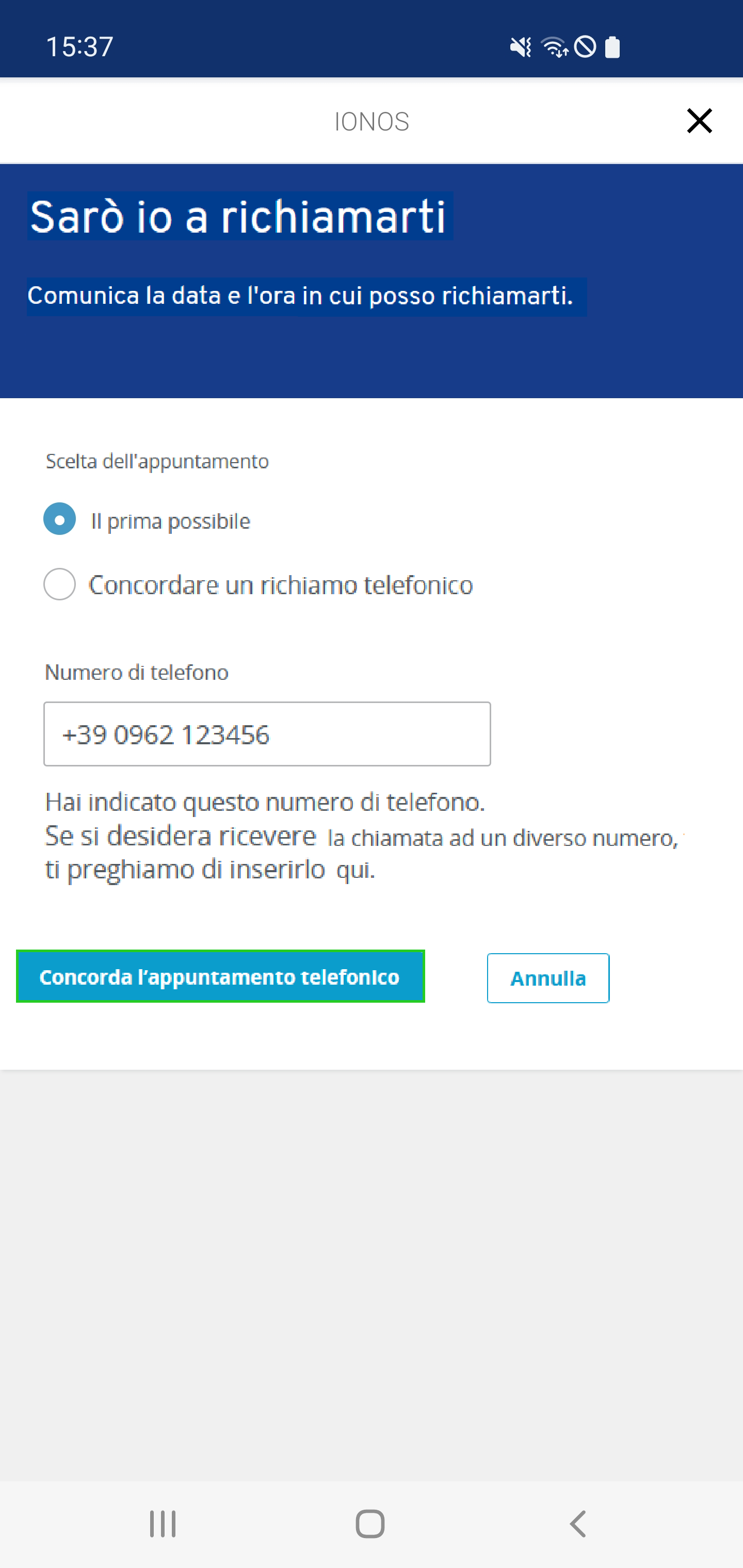Tap the battery status icon

click(x=612, y=47)
